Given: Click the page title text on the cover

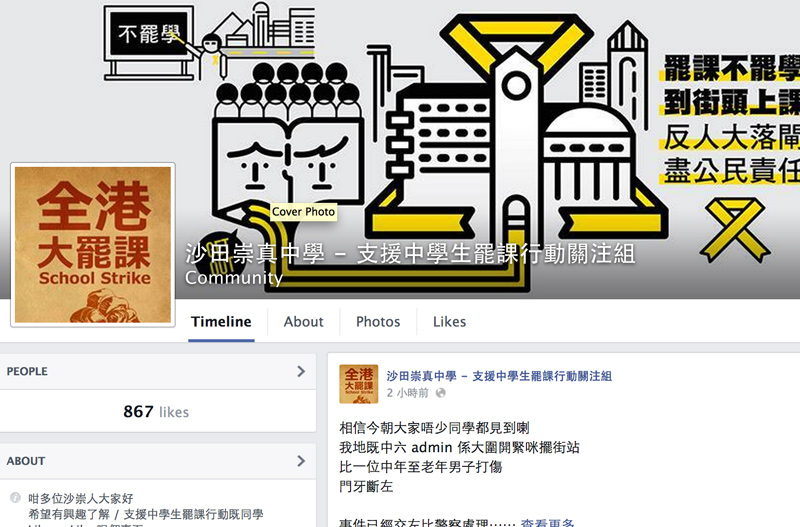Looking at the screenshot, I should 410,254.
